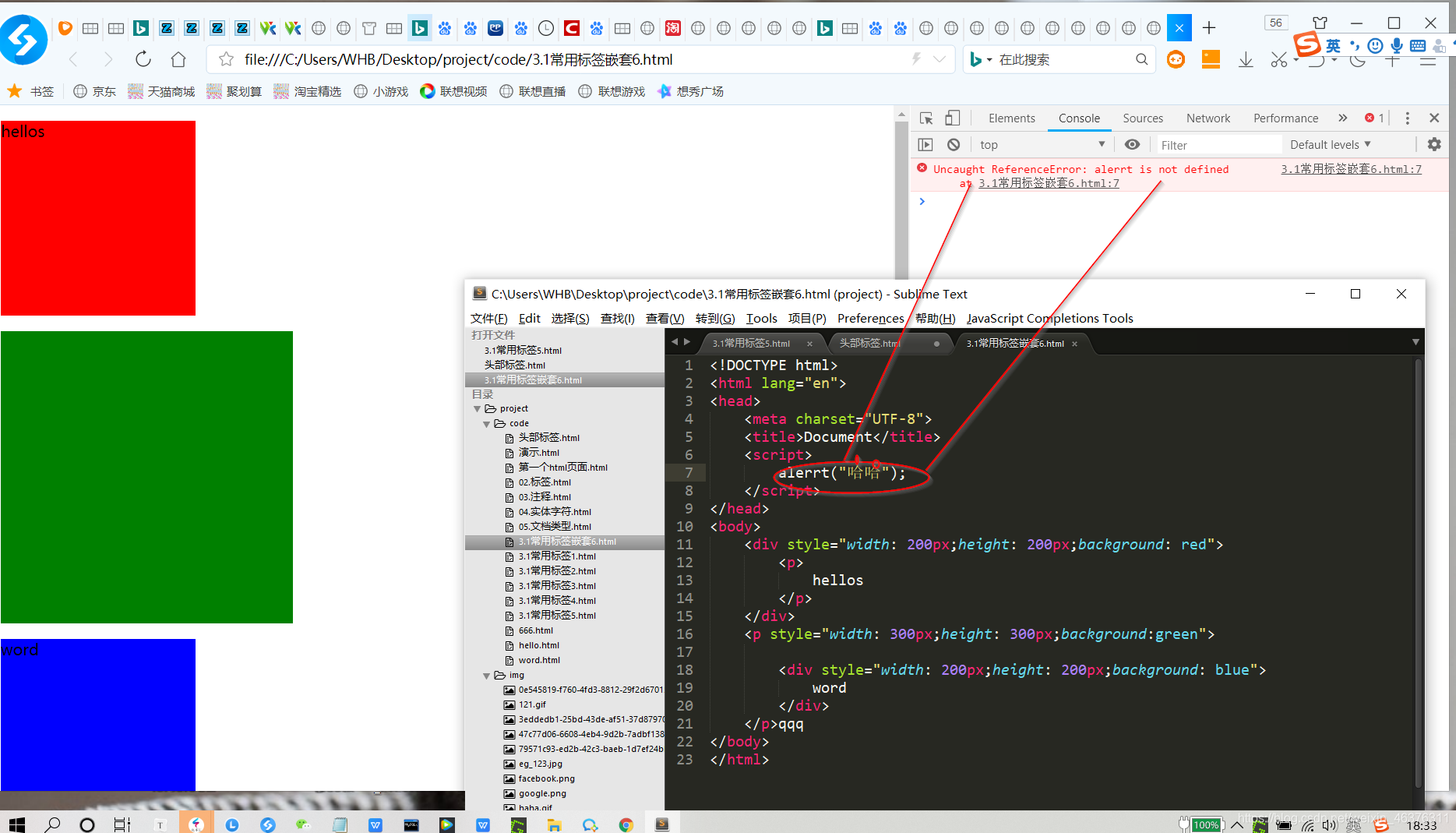1456x833 pixels.
Task: Reload the browser page
Action: (x=143, y=59)
